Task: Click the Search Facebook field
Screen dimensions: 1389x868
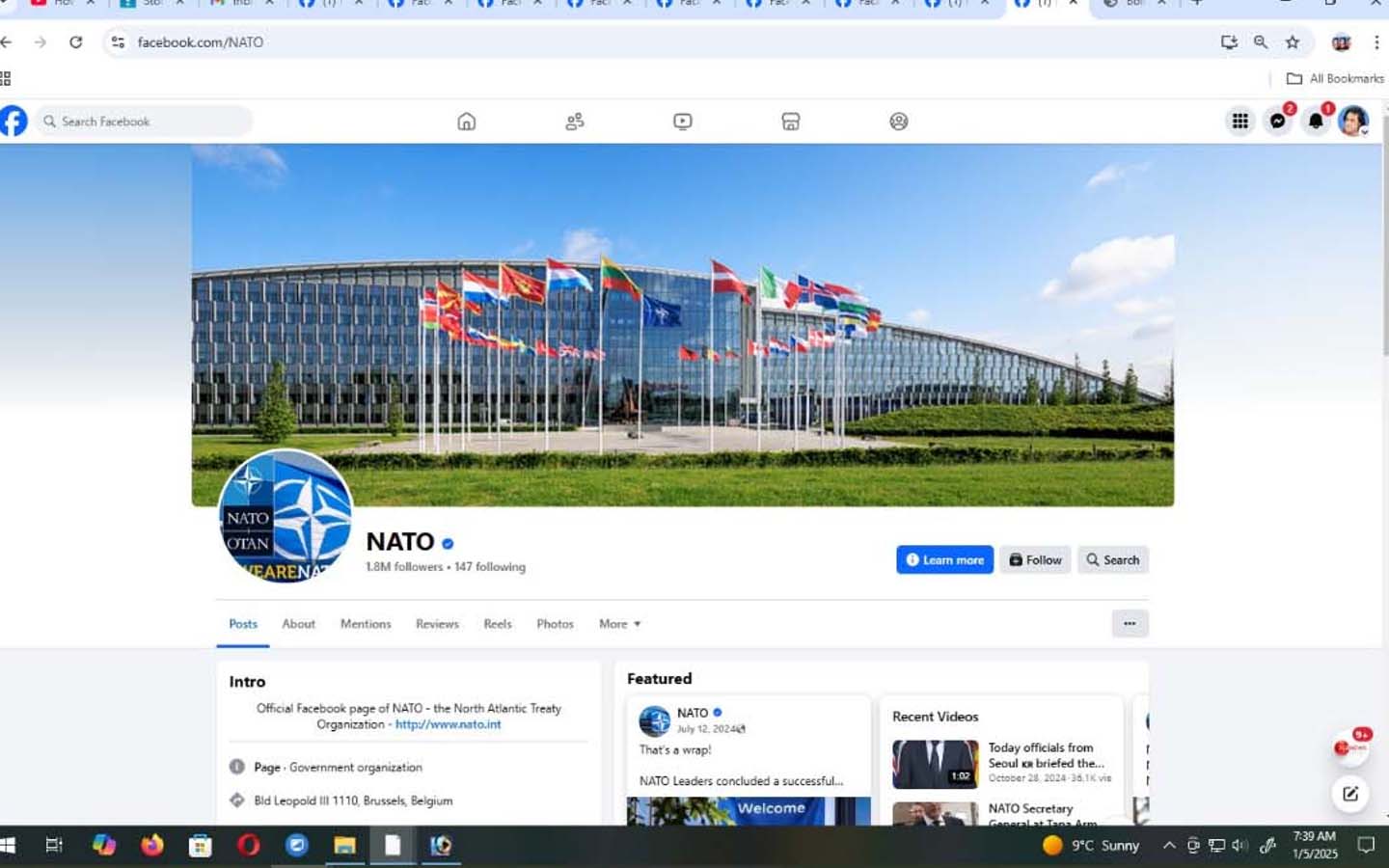Action: (145, 122)
